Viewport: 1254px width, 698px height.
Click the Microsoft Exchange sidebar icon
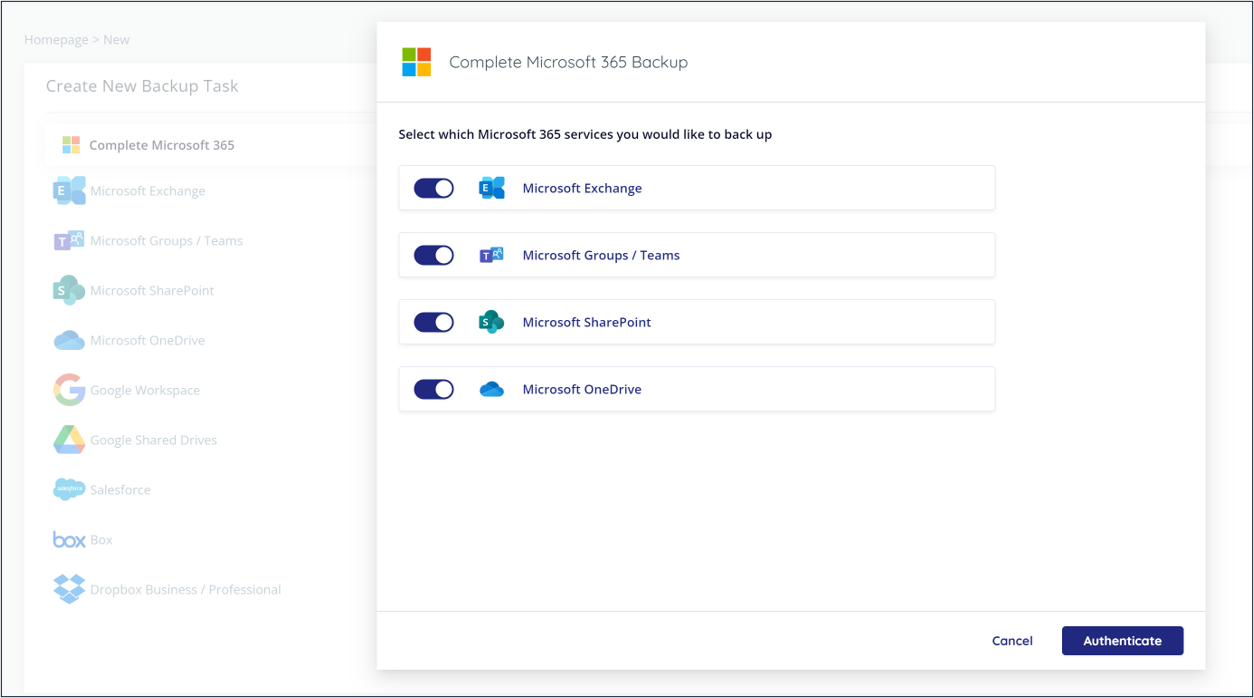(69, 190)
